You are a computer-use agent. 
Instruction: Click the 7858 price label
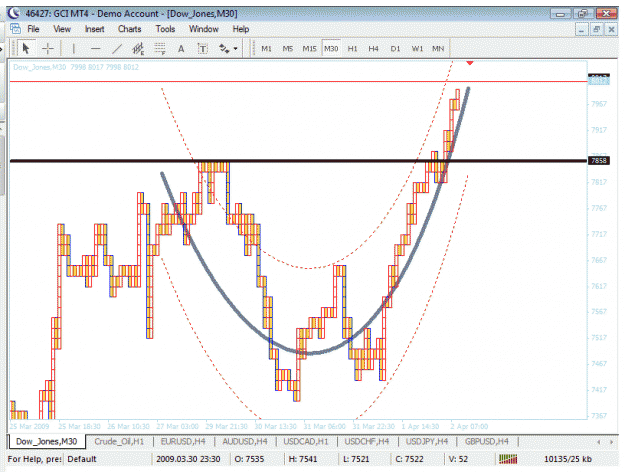pos(599,161)
